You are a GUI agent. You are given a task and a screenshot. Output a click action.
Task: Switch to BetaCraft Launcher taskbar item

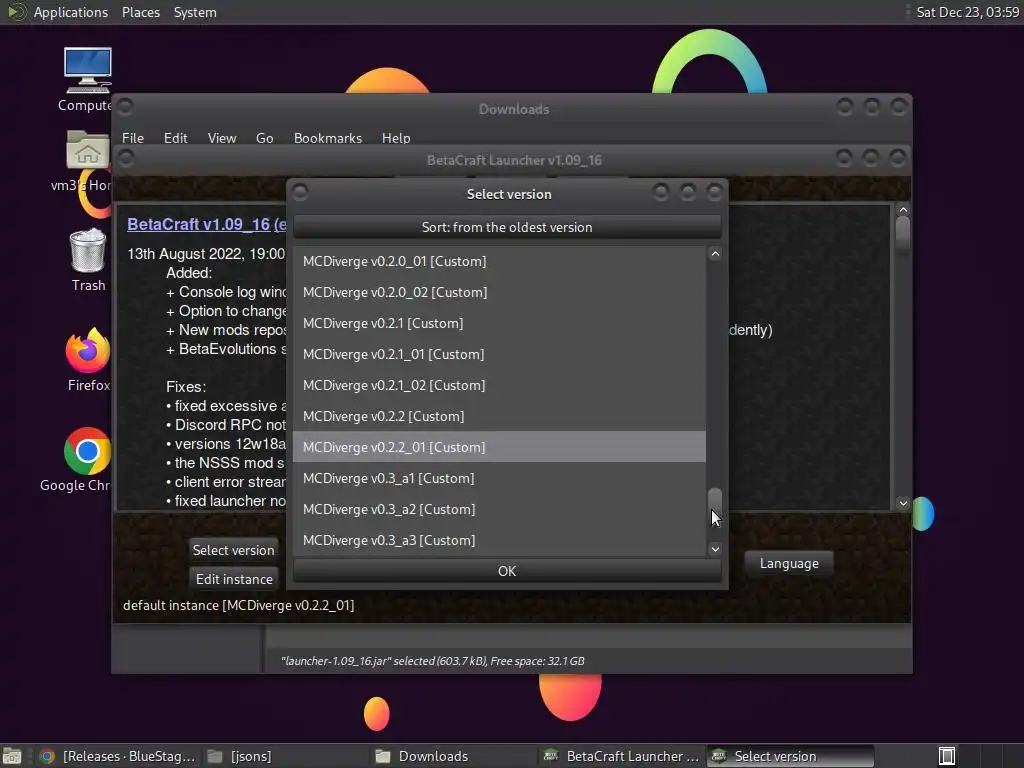(x=622, y=756)
